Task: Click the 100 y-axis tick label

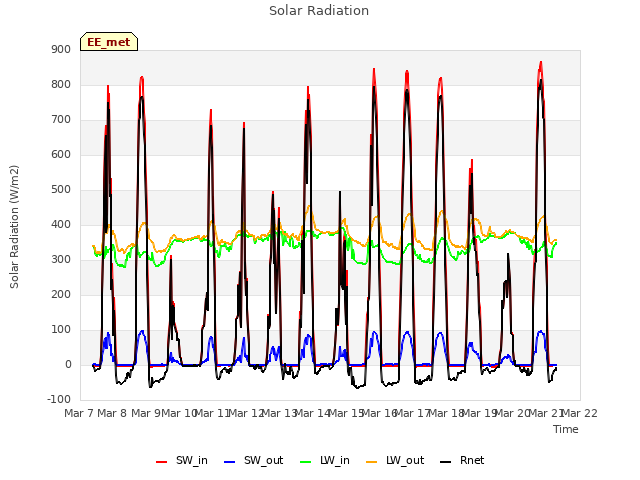Action: [x=61, y=330]
